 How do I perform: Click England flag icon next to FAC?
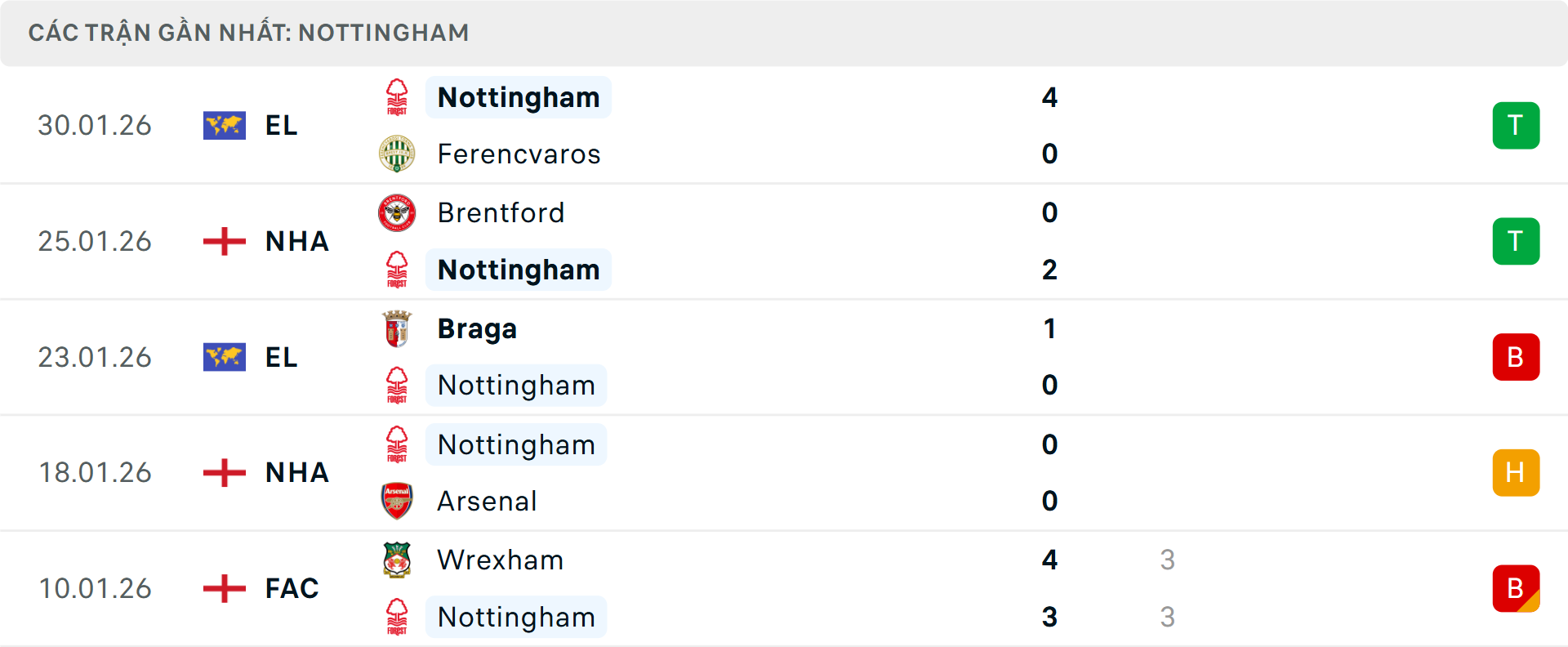[225, 588]
